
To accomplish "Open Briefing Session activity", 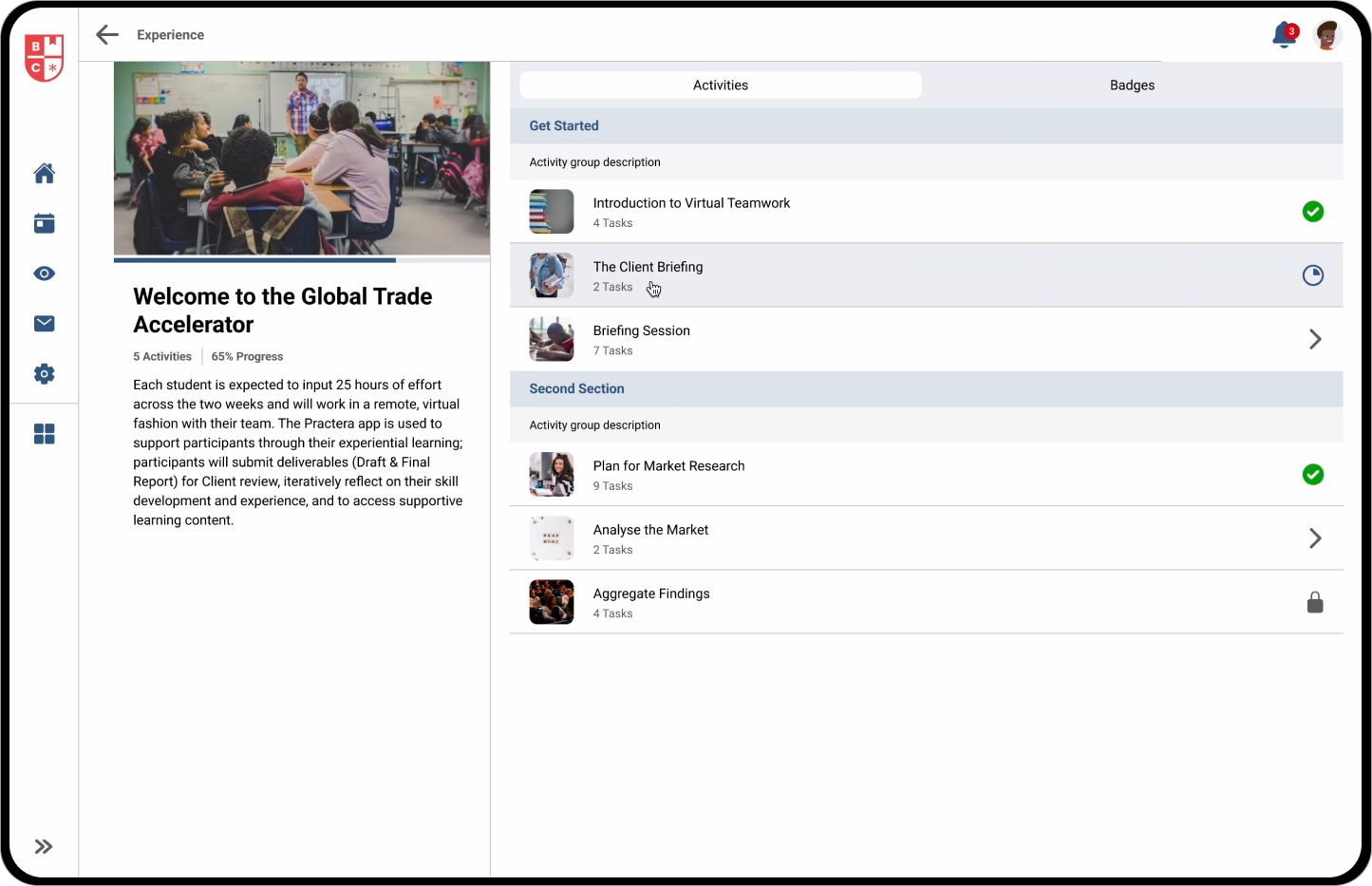I will click(927, 339).
